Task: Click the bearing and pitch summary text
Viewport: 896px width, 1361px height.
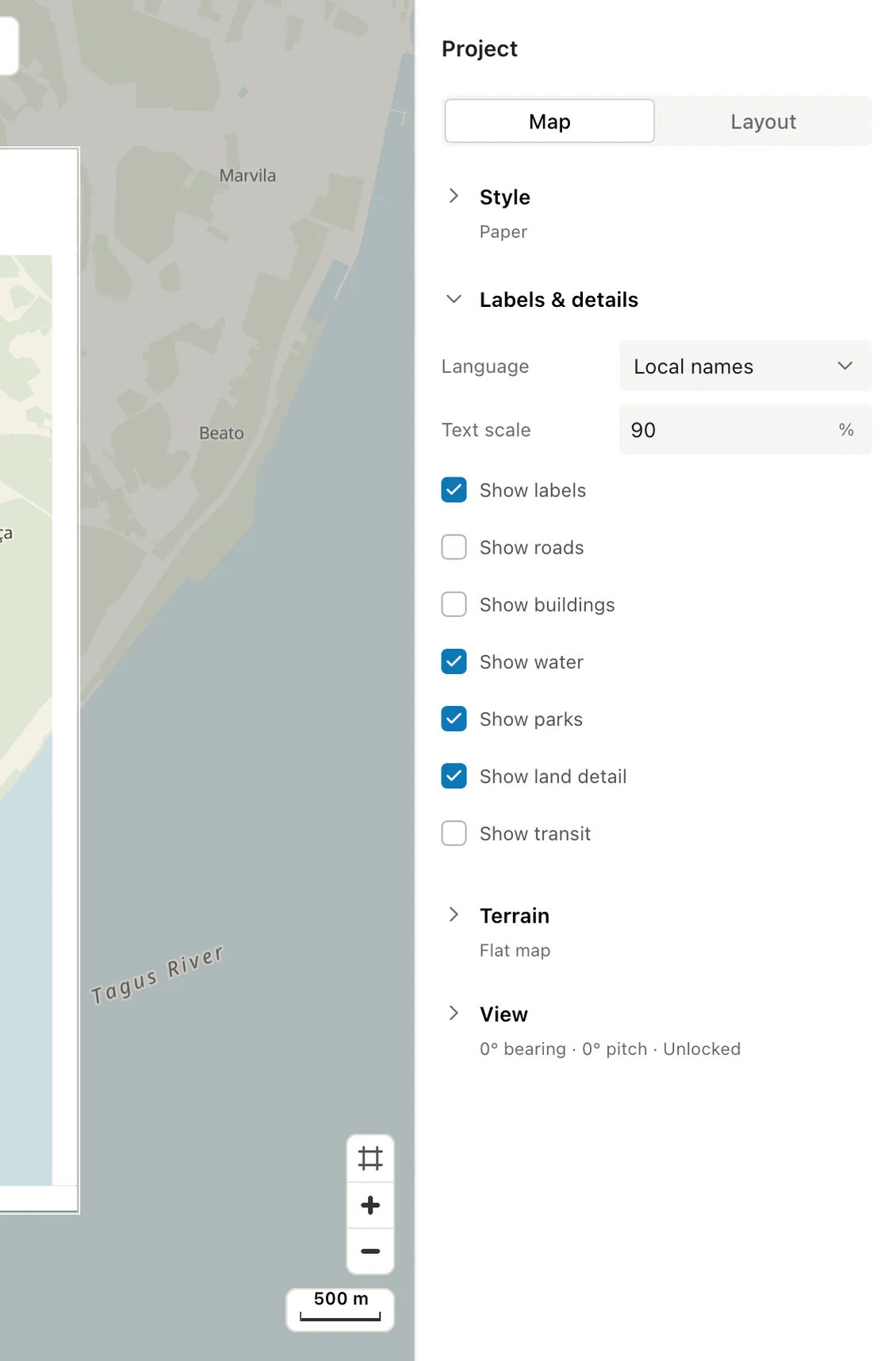Action: (610, 1049)
